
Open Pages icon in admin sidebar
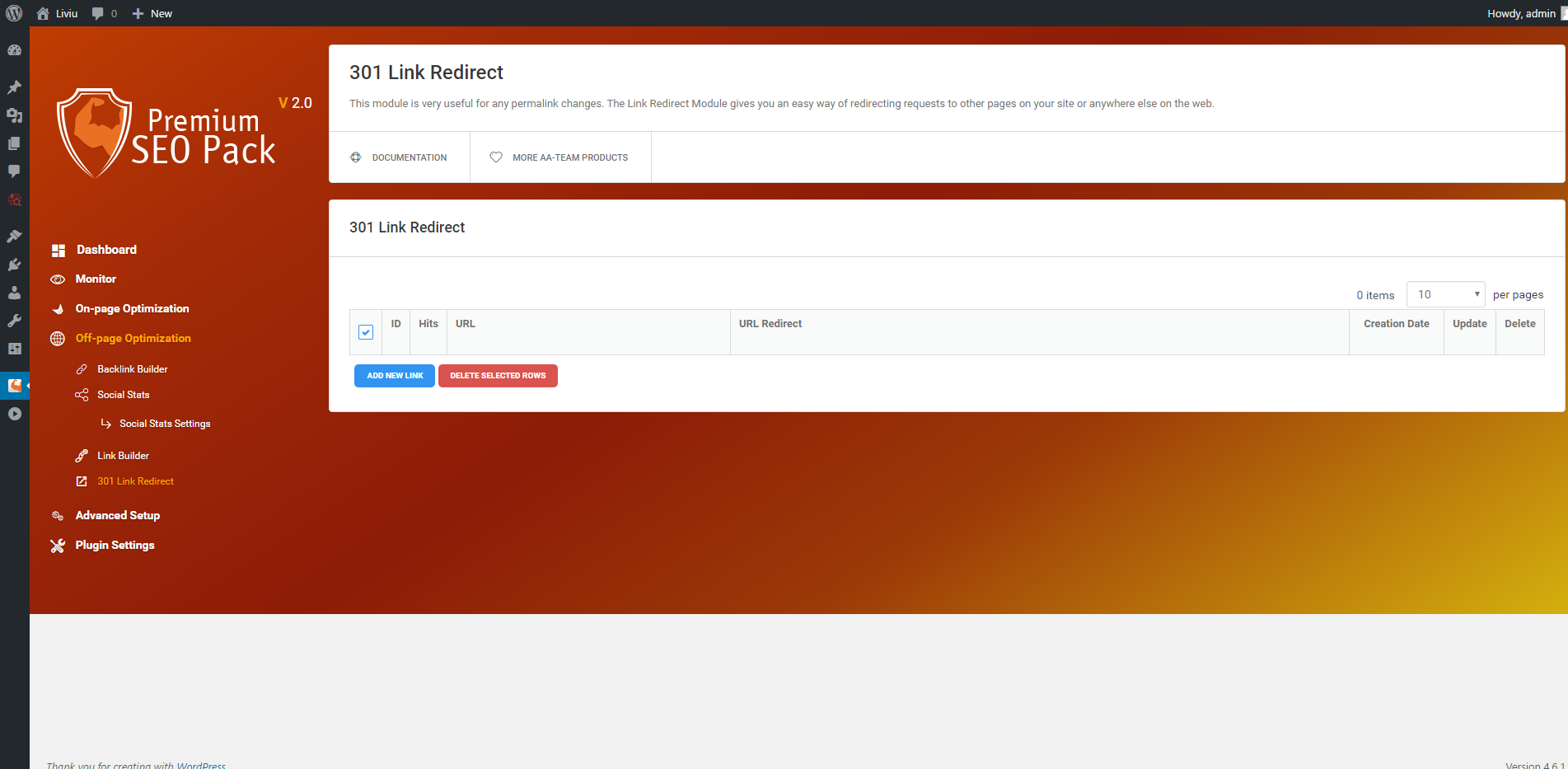click(14, 143)
